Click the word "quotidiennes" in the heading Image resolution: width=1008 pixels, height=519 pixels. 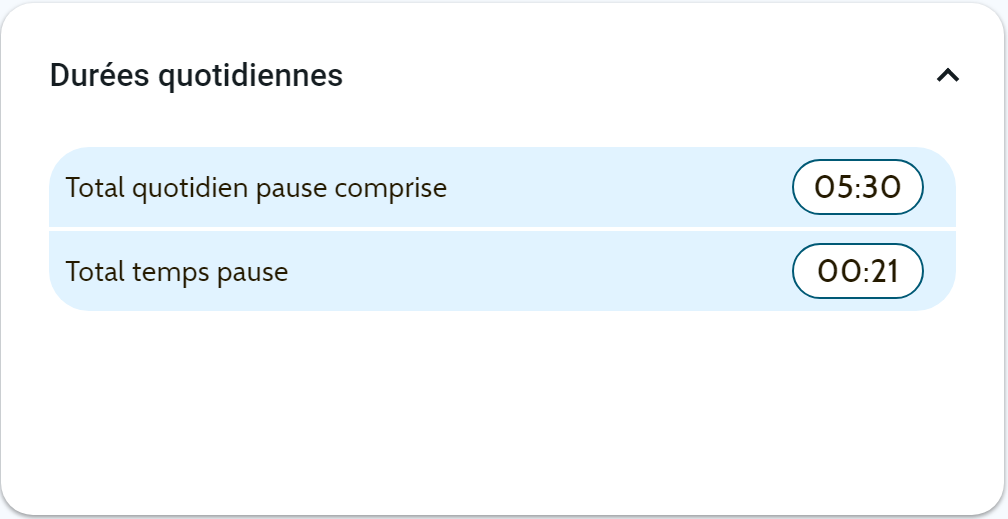(251, 75)
